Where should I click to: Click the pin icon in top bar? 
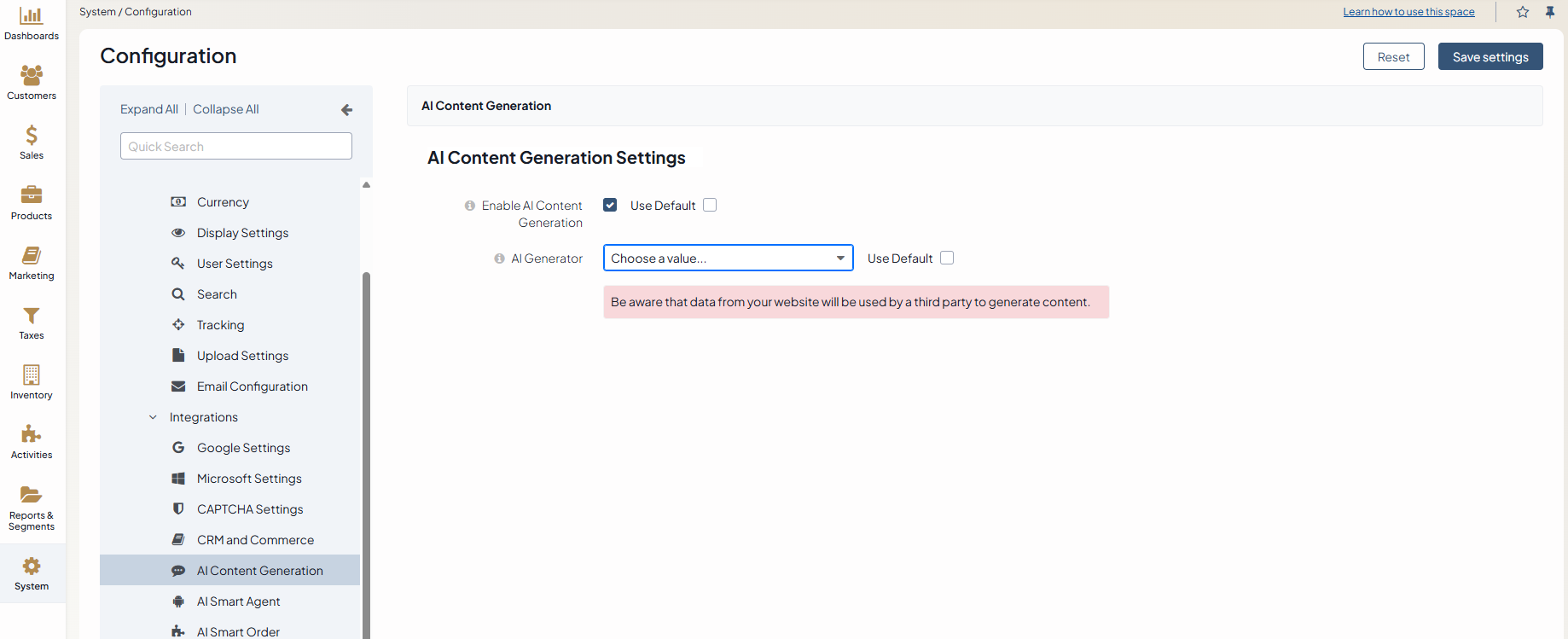point(1550,12)
